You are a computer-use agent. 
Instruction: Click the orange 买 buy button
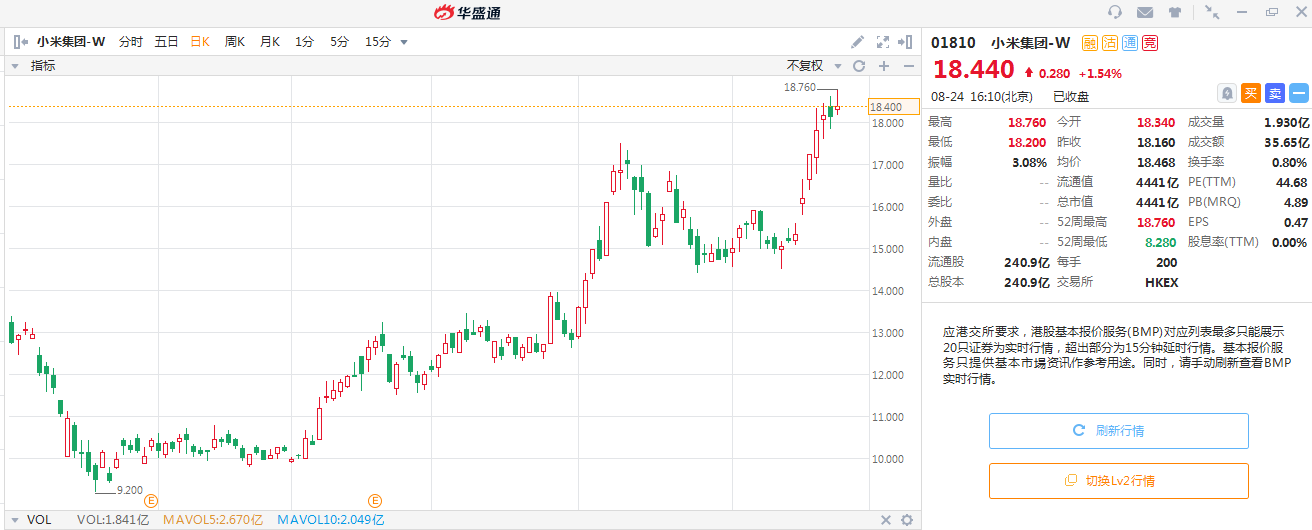tap(1251, 93)
